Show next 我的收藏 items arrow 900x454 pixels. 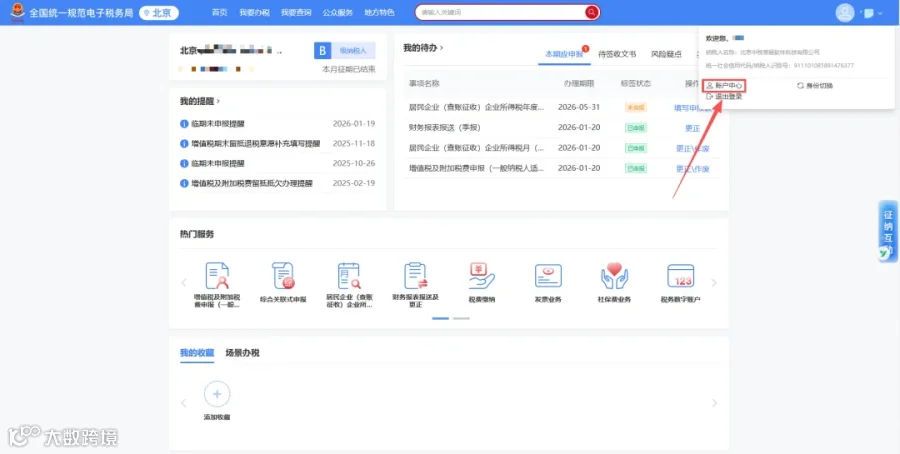pyautogui.click(x=714, y=403)
